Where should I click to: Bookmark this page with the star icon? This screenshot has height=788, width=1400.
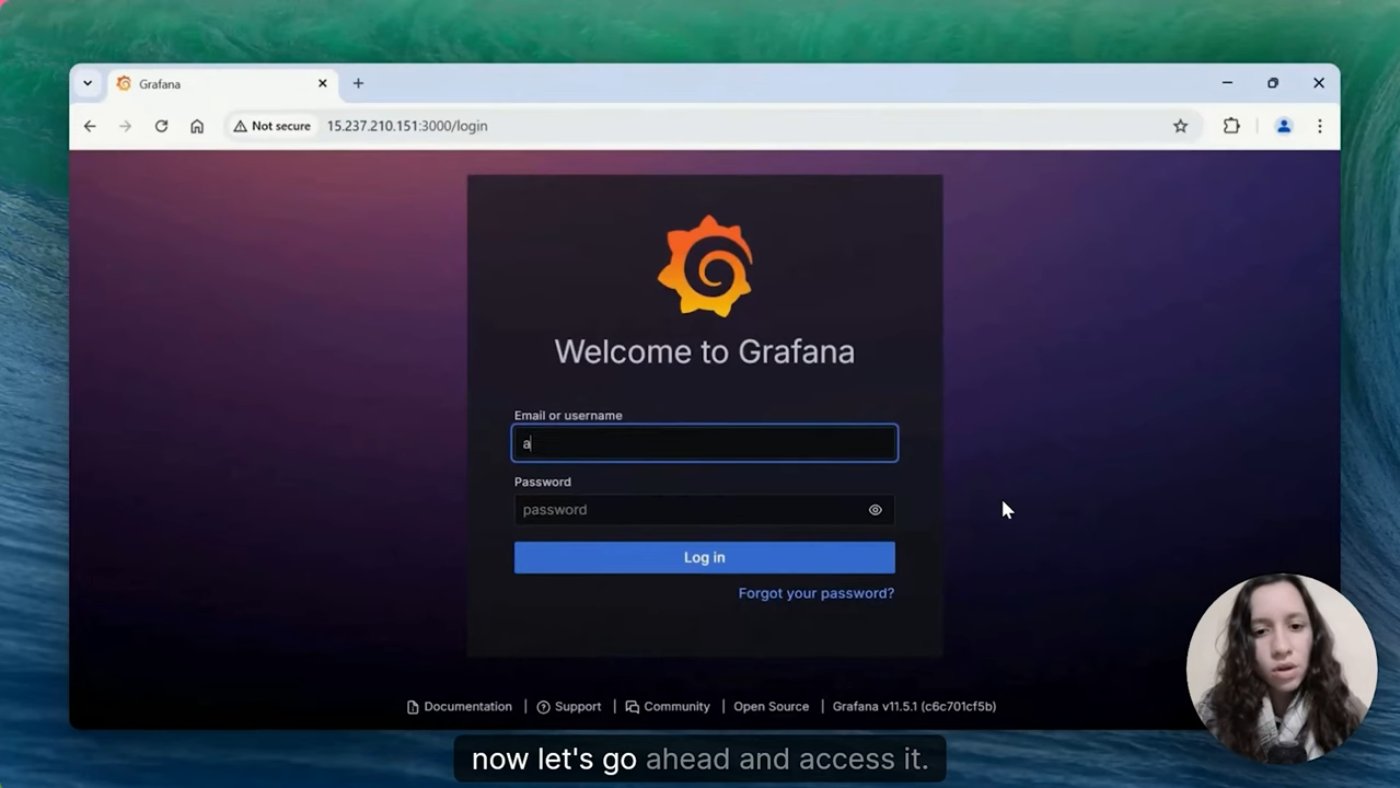point(1180,126)
